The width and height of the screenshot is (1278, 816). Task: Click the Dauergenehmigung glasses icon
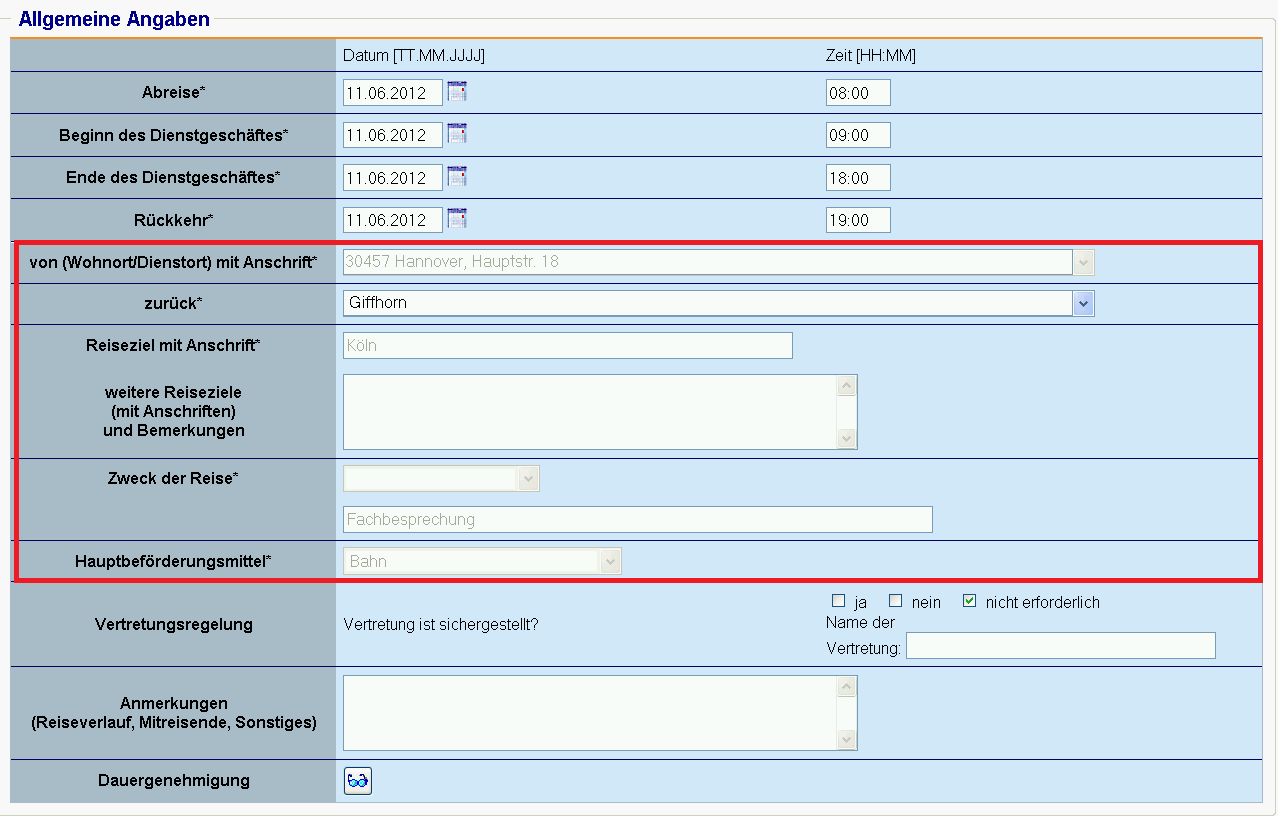click(x=358, y=781)
